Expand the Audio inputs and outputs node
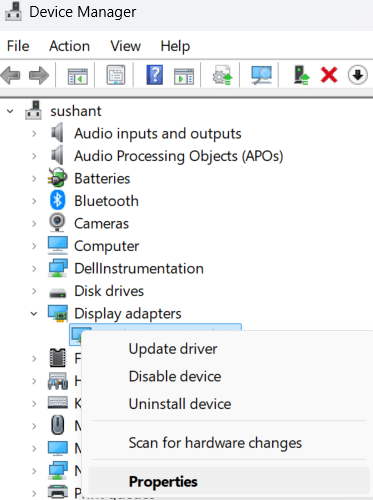Viewport: 373px width, 500px height. pos(34,134)
